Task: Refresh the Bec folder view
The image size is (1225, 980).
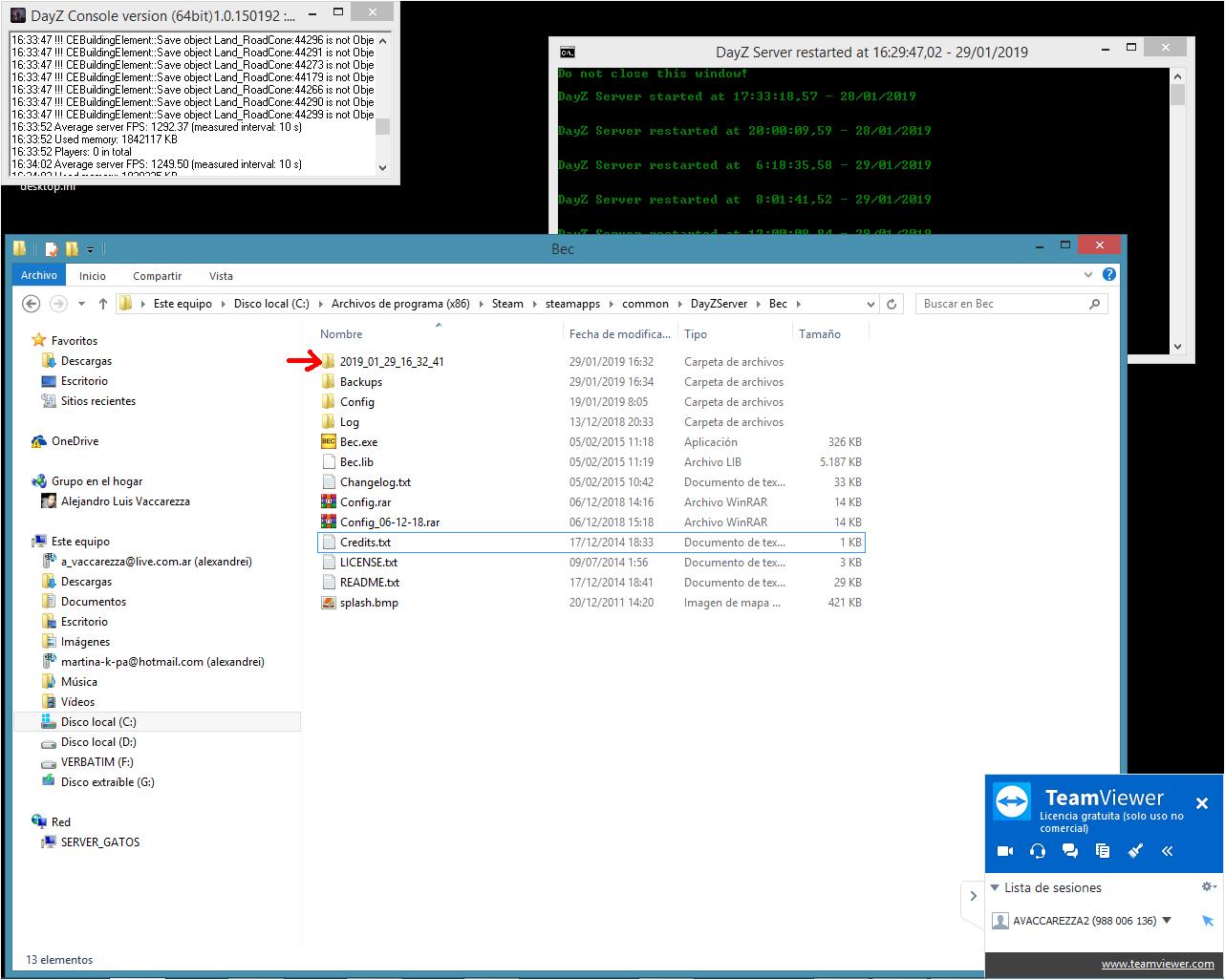Action: [892, 304]
